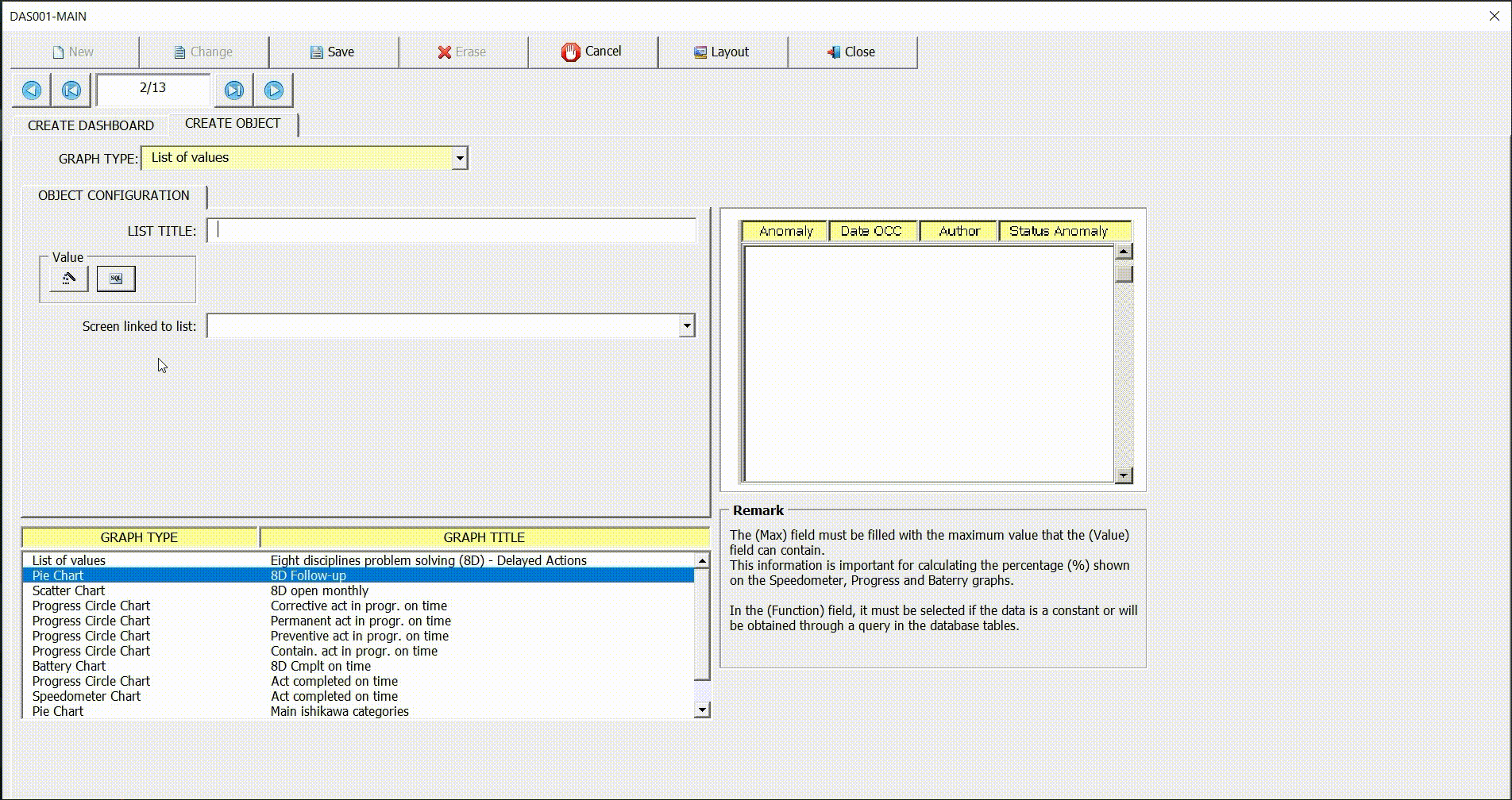The image size is (1512, 800).
Task: Select the Scatter Chart row in graph list
Action: tap(238, 590)
